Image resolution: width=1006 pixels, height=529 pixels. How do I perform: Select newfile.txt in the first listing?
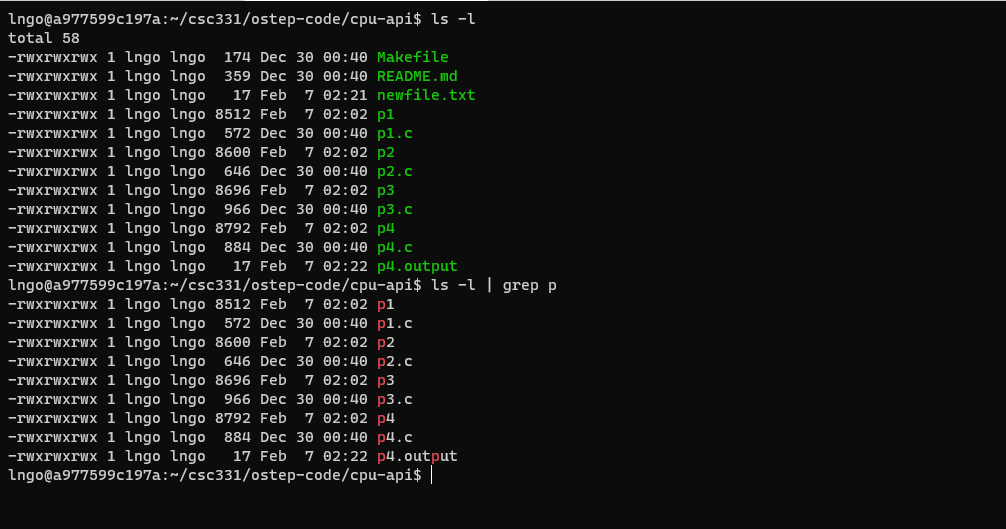(x=426, y=95)
